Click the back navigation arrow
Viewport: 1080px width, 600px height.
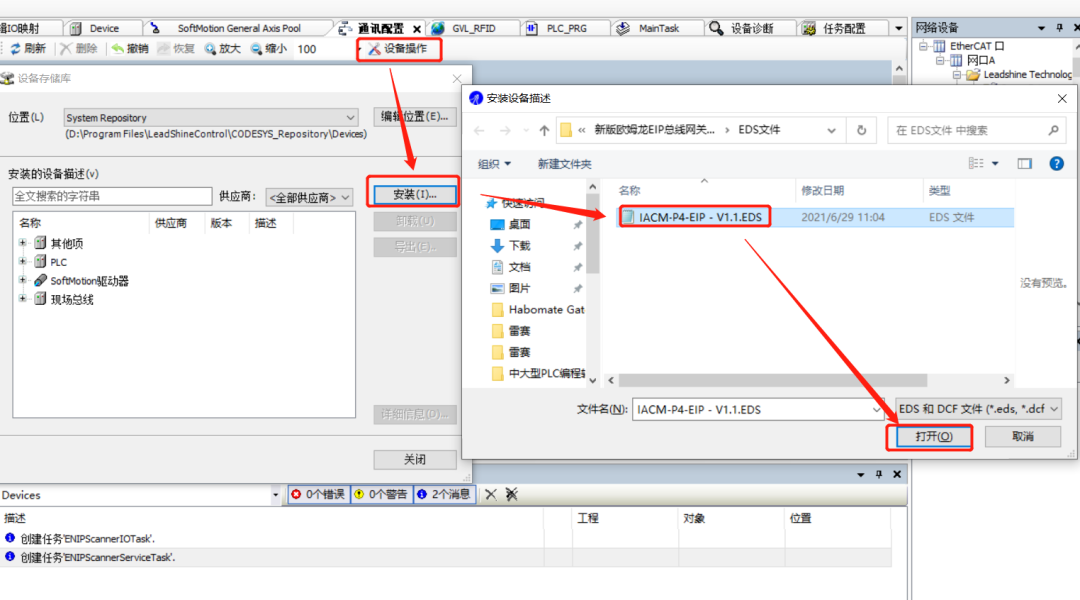point(479,129)
